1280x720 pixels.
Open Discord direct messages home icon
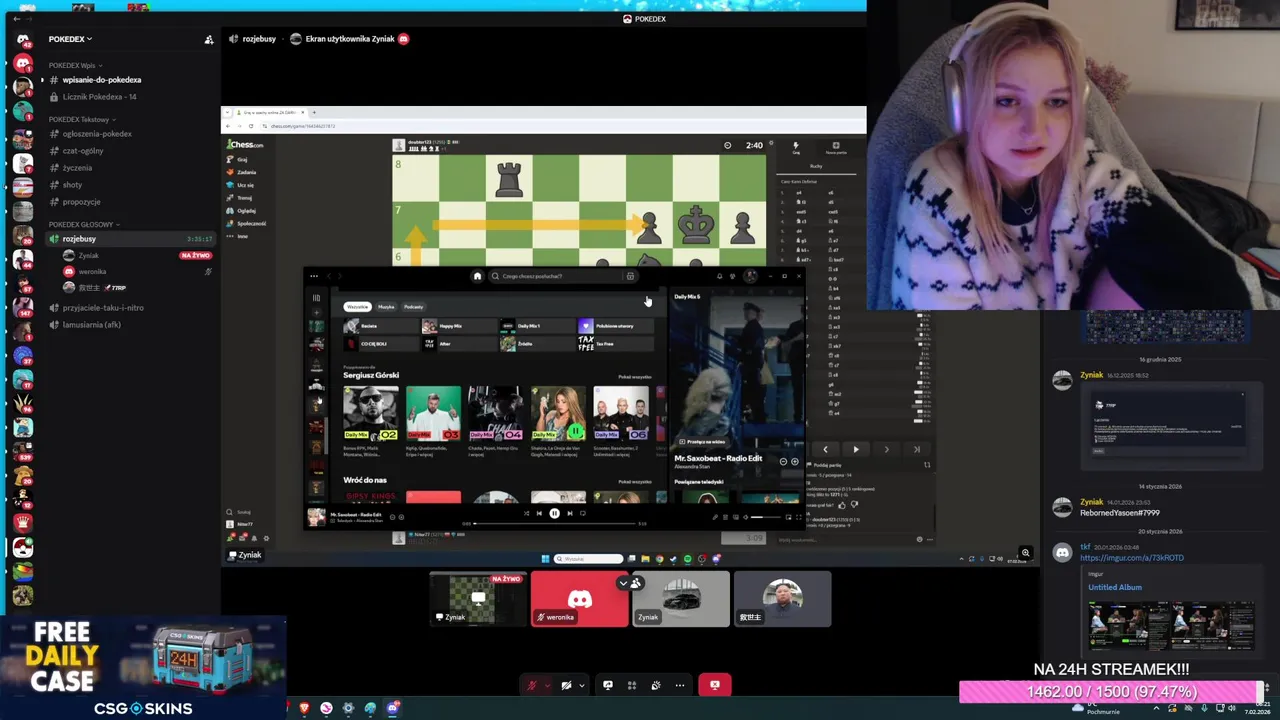[x=23, y=40]
